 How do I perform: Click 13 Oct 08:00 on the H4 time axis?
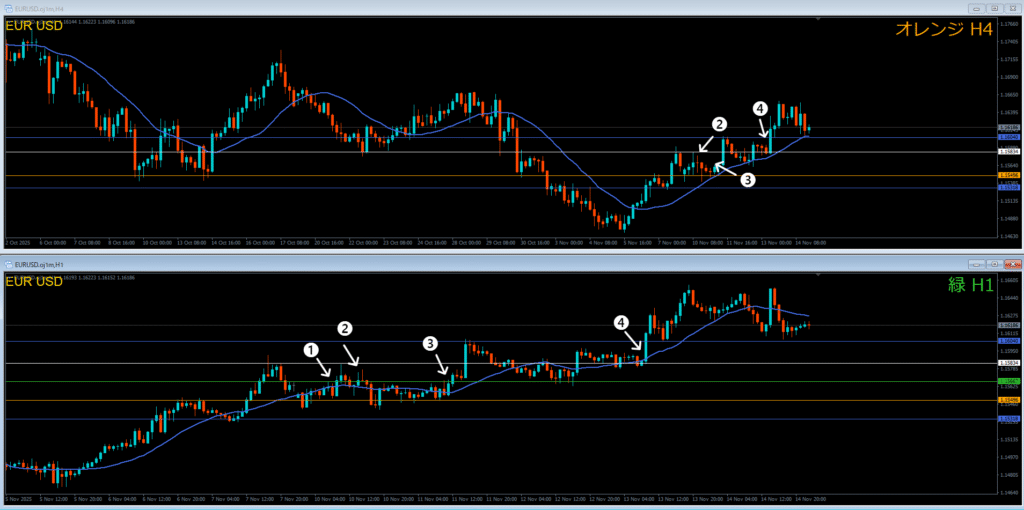coord(191,242)
